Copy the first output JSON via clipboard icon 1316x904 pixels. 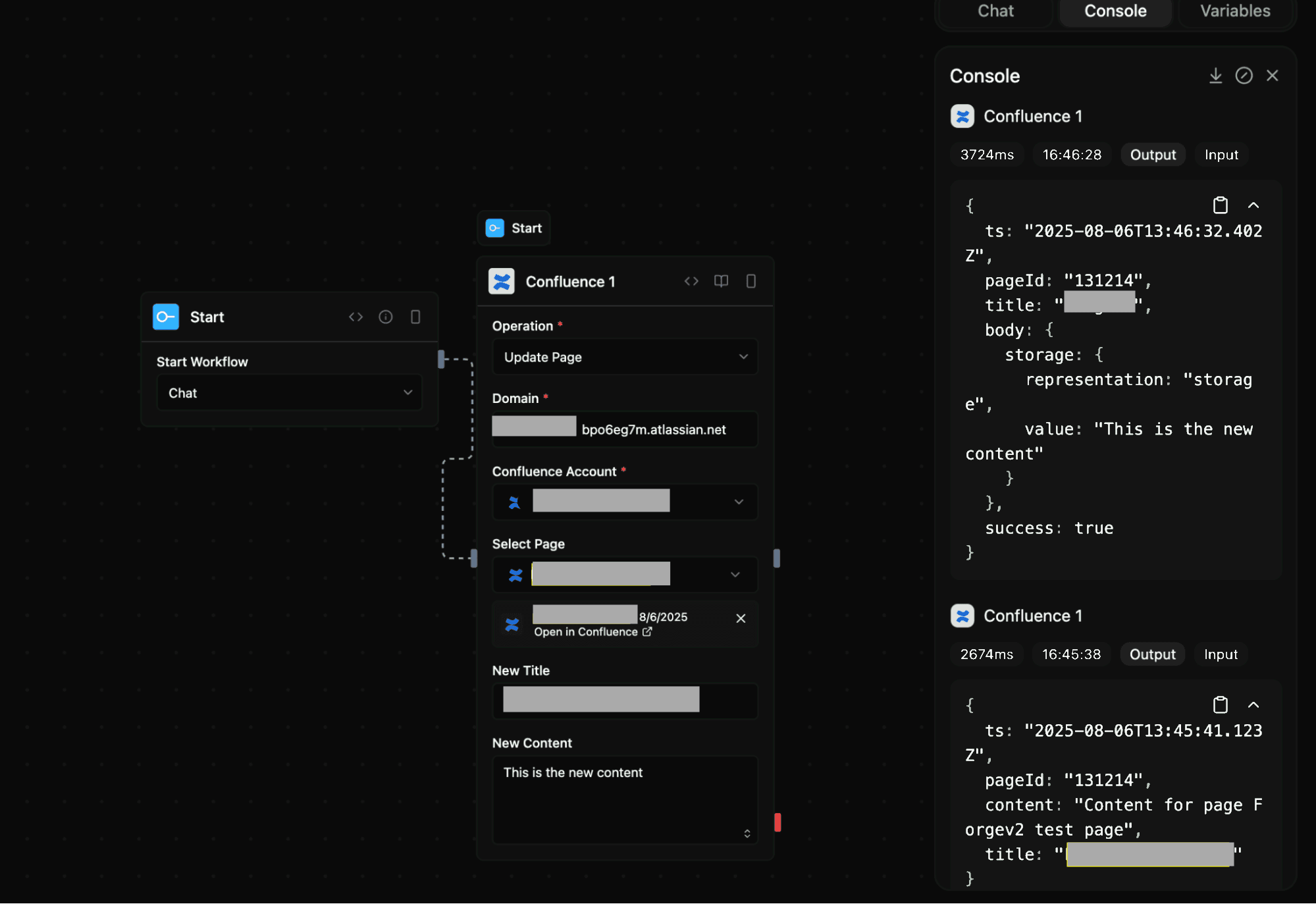(1220, 205)
